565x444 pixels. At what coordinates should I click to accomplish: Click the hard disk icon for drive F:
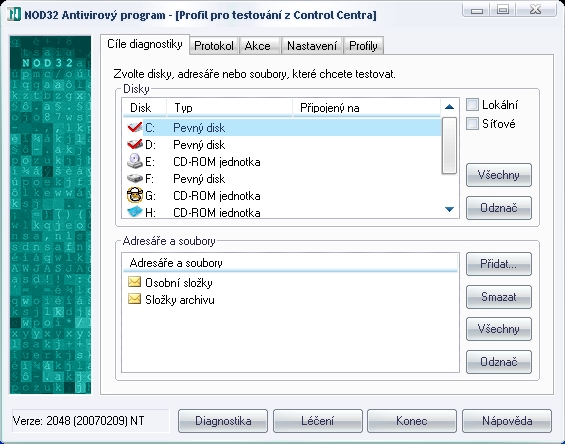point(135,178)
